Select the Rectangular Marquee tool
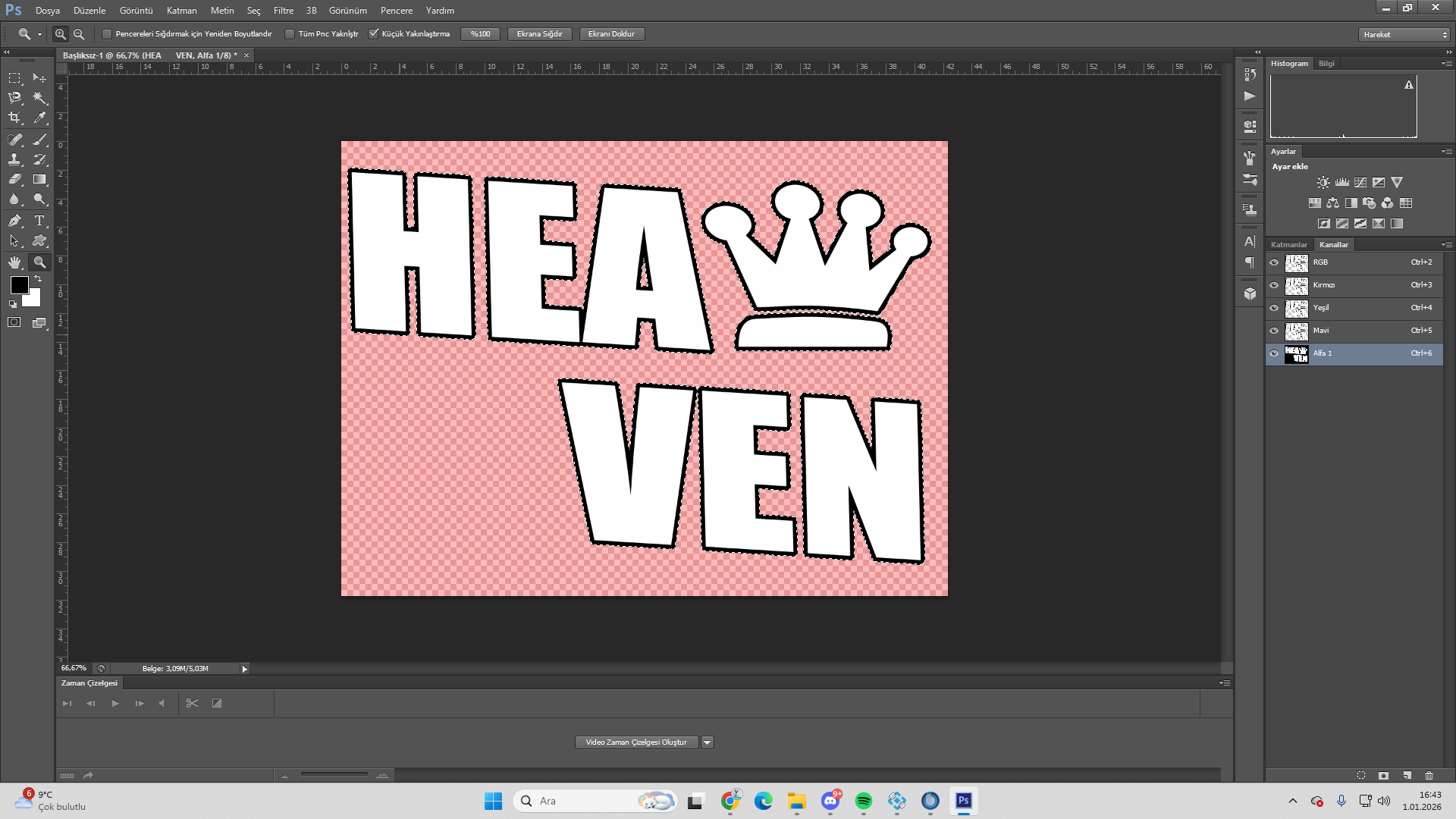 pos(14,78)
